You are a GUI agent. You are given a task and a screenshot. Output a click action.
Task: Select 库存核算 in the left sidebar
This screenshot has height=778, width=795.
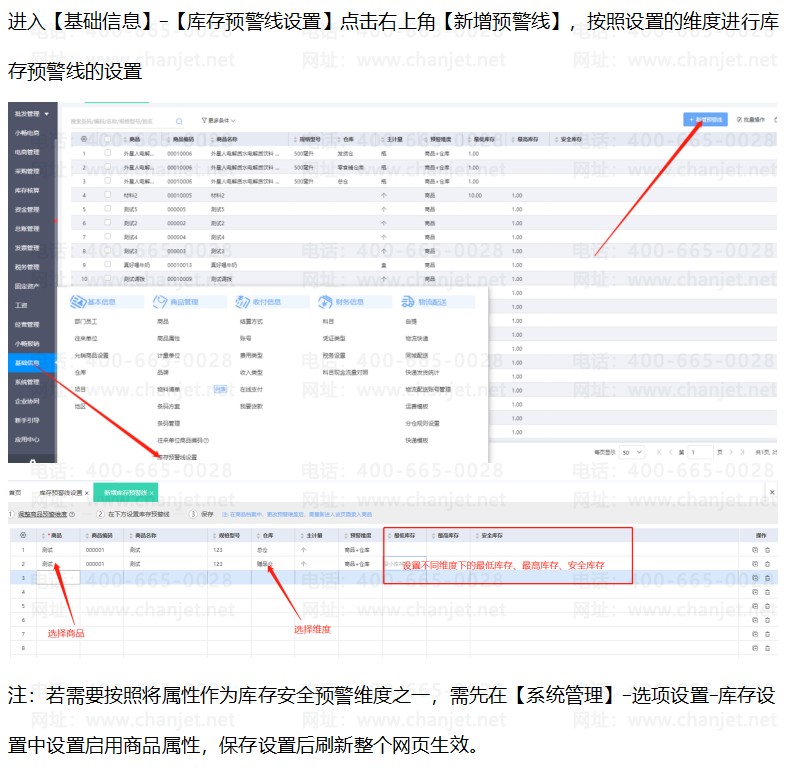(x=27, y=191)
